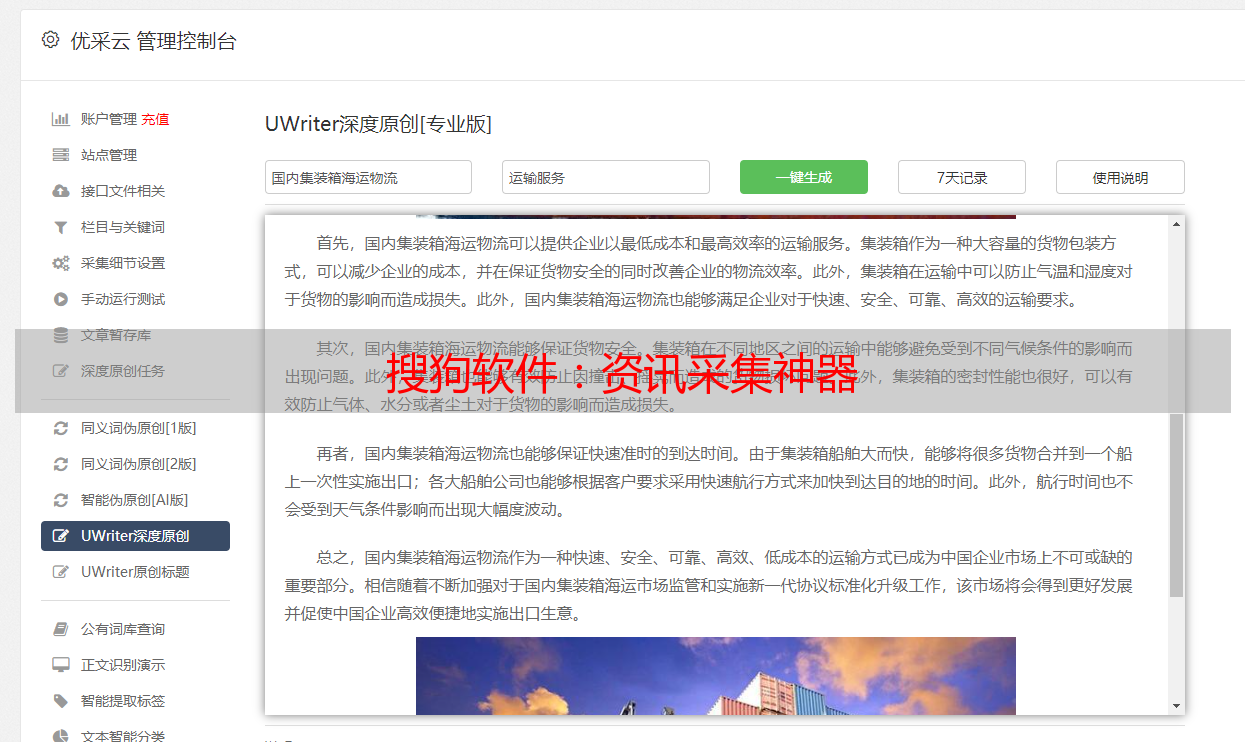The height and width of the screenshot is (742, 1245).
Task: Click the bar chart icon next to 账户管理
Action: tap(61, 119)
